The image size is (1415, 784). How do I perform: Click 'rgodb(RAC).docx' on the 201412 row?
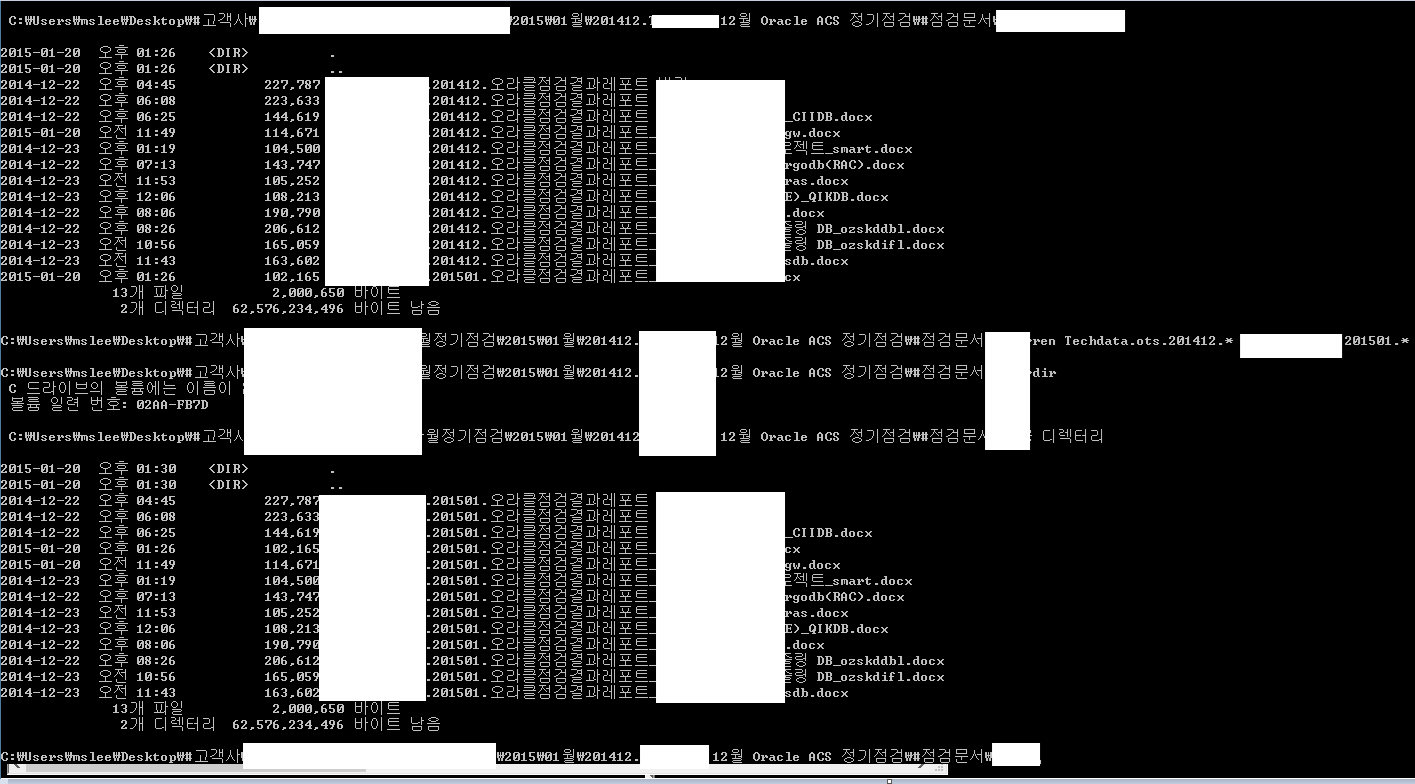click(845, 165)
